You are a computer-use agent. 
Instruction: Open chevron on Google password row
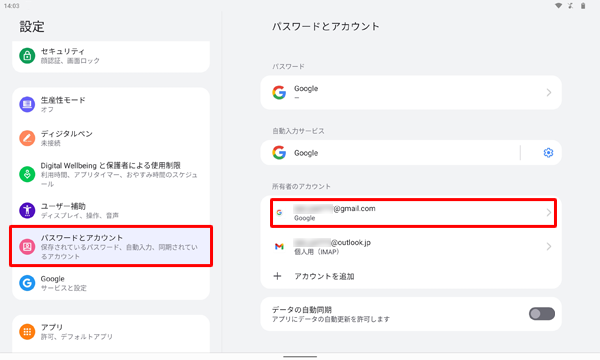549,93
